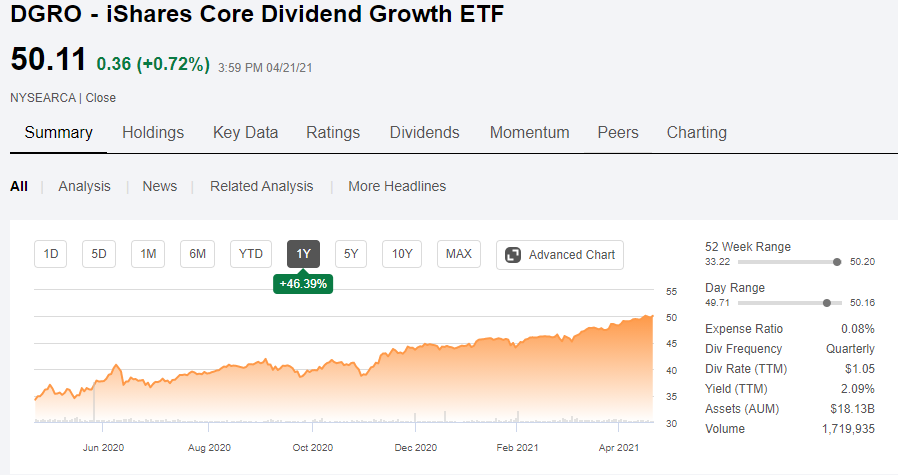Viewport: 898px width, 475px height.
Task: Click the 0.36 (+0.72%) change text
Action: 153,64
